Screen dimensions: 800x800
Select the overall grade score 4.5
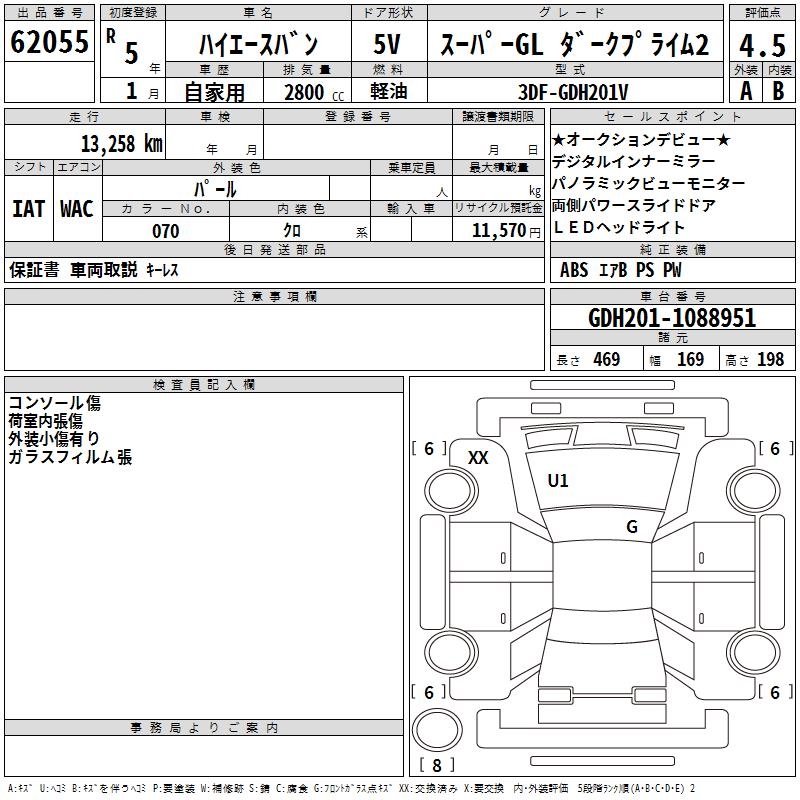pyautogui.click(x=762, y=45)
